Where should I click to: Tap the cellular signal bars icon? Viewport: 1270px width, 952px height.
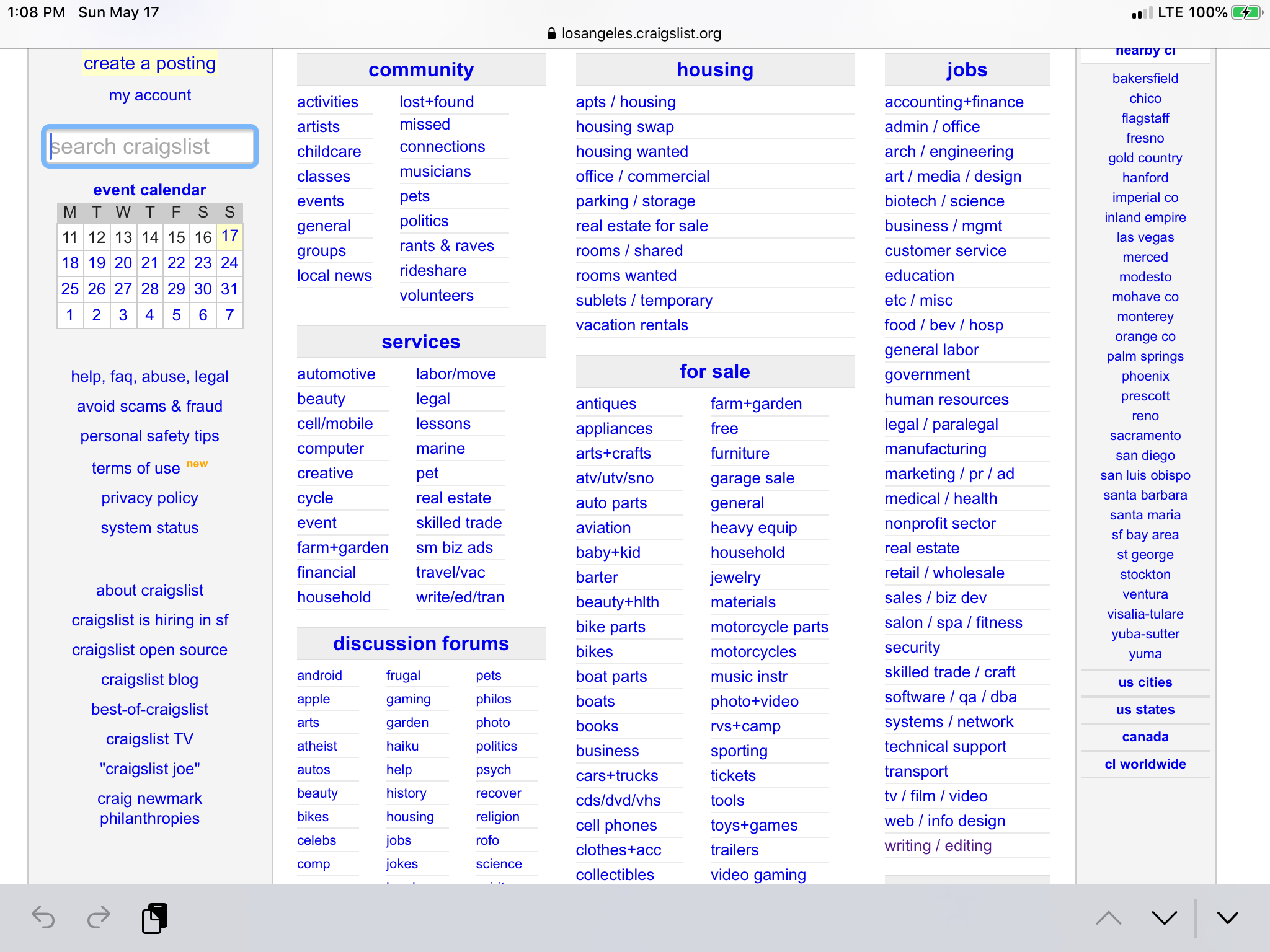1142,13
